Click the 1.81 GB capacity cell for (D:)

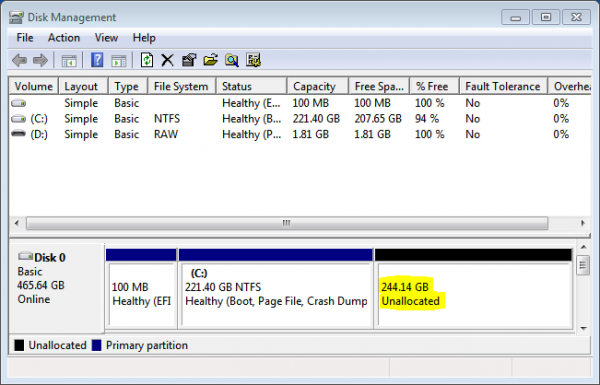tap(310, 134)
